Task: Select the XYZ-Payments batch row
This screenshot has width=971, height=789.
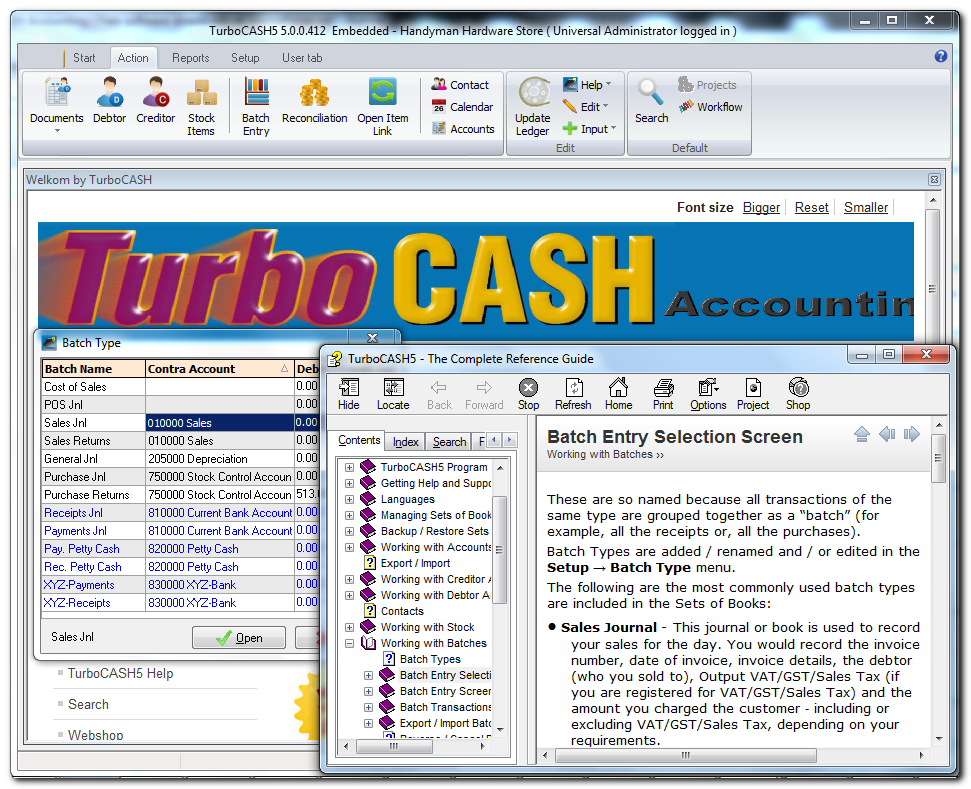Action: coord(180,585)
